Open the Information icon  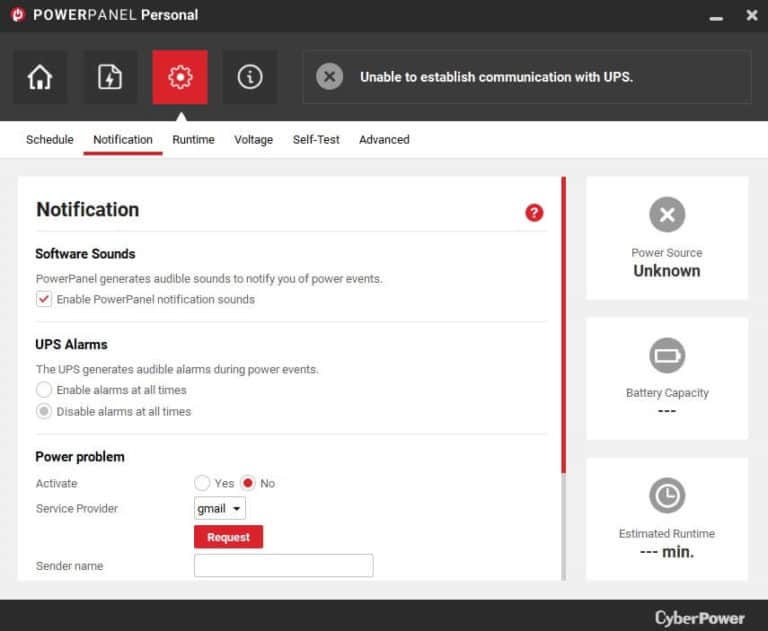tap(250, 77)
